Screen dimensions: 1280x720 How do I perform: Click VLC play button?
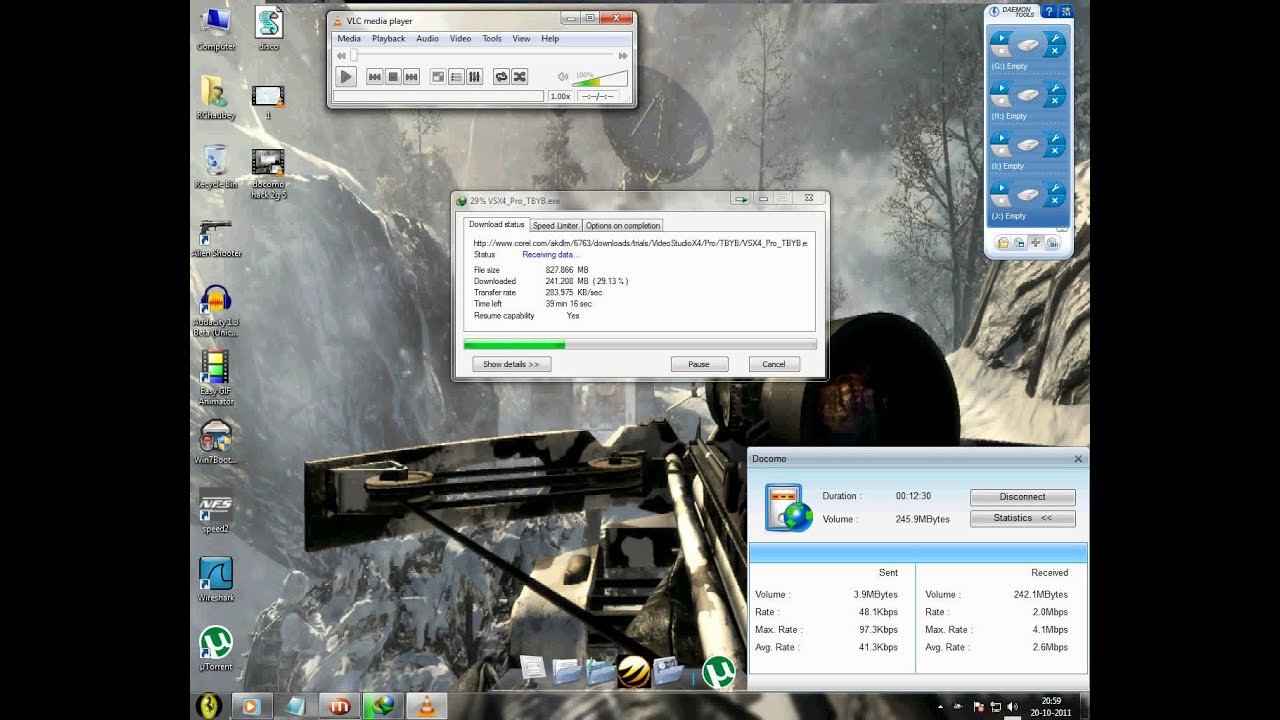tap(346, 76)
